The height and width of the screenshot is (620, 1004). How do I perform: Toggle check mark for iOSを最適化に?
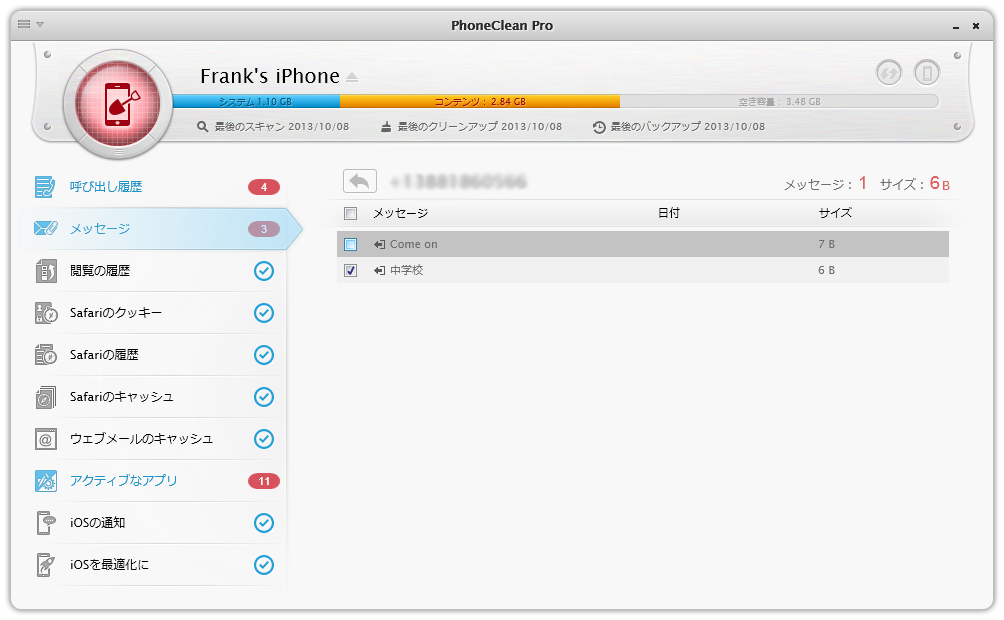point(264,565)
